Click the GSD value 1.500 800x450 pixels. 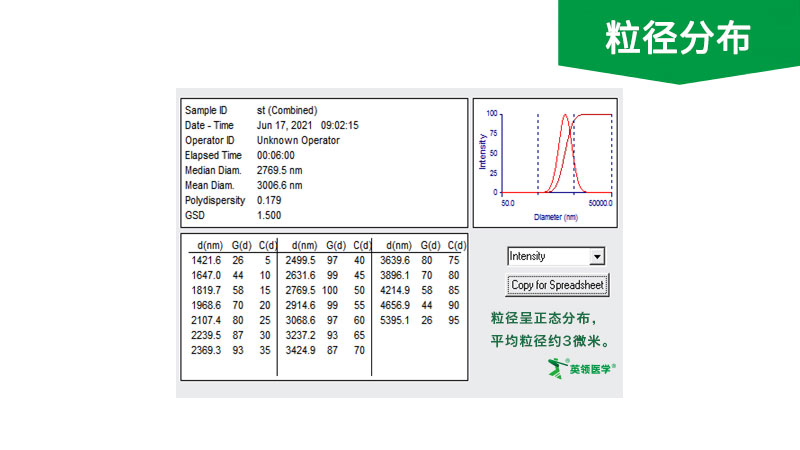click(269, 215)
